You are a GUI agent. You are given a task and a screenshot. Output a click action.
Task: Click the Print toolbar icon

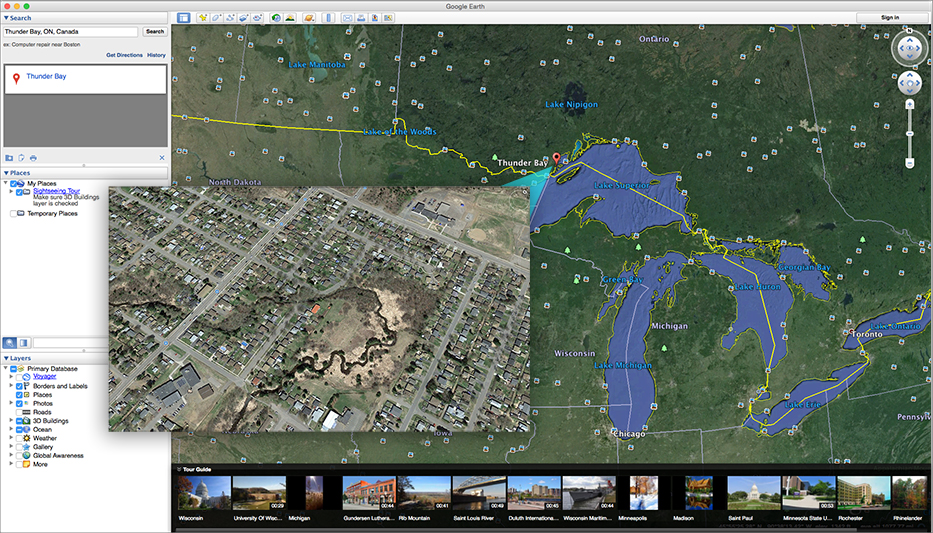click(361, 18)
